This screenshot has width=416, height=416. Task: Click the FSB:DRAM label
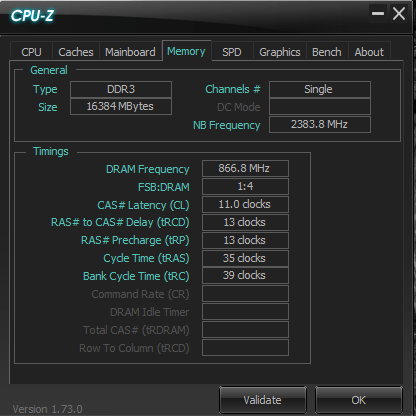[x=164, y=187]
